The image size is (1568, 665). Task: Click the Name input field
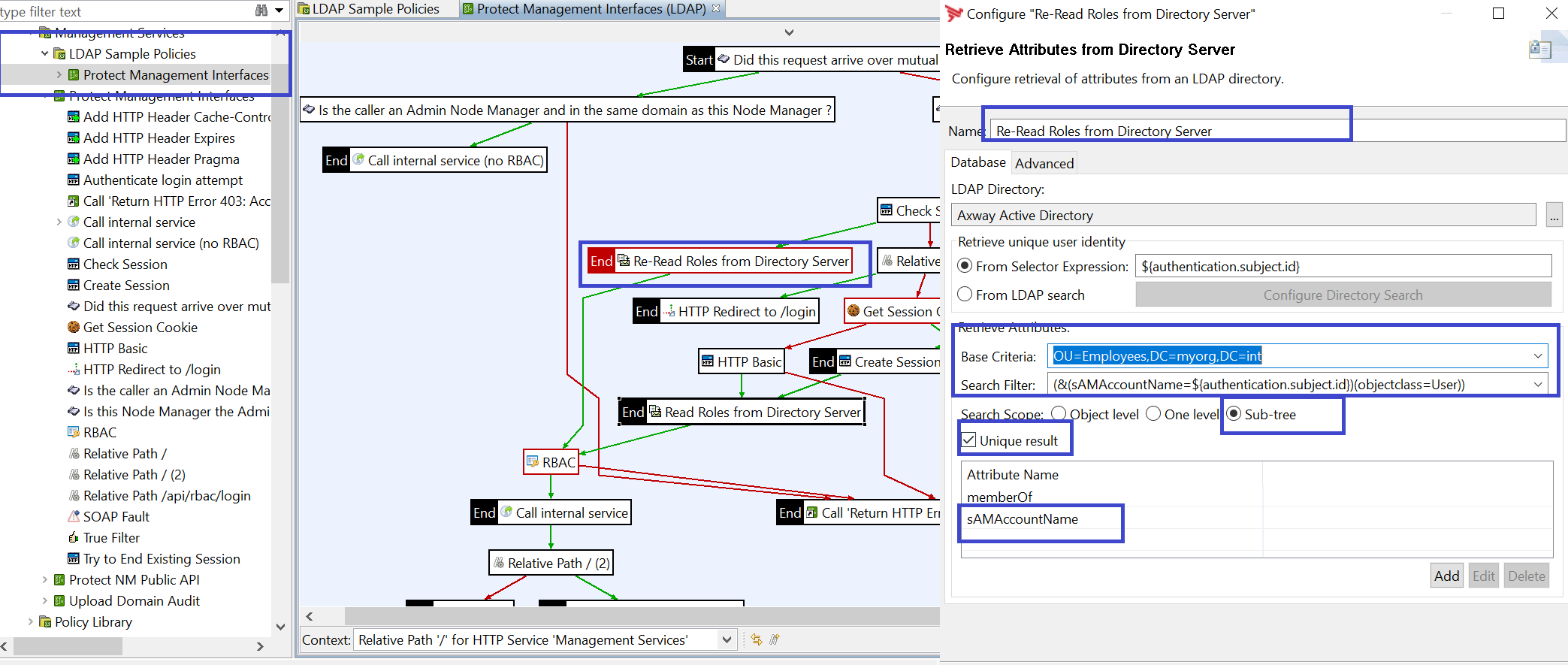pyautogui.click(x=1277, y=131)
